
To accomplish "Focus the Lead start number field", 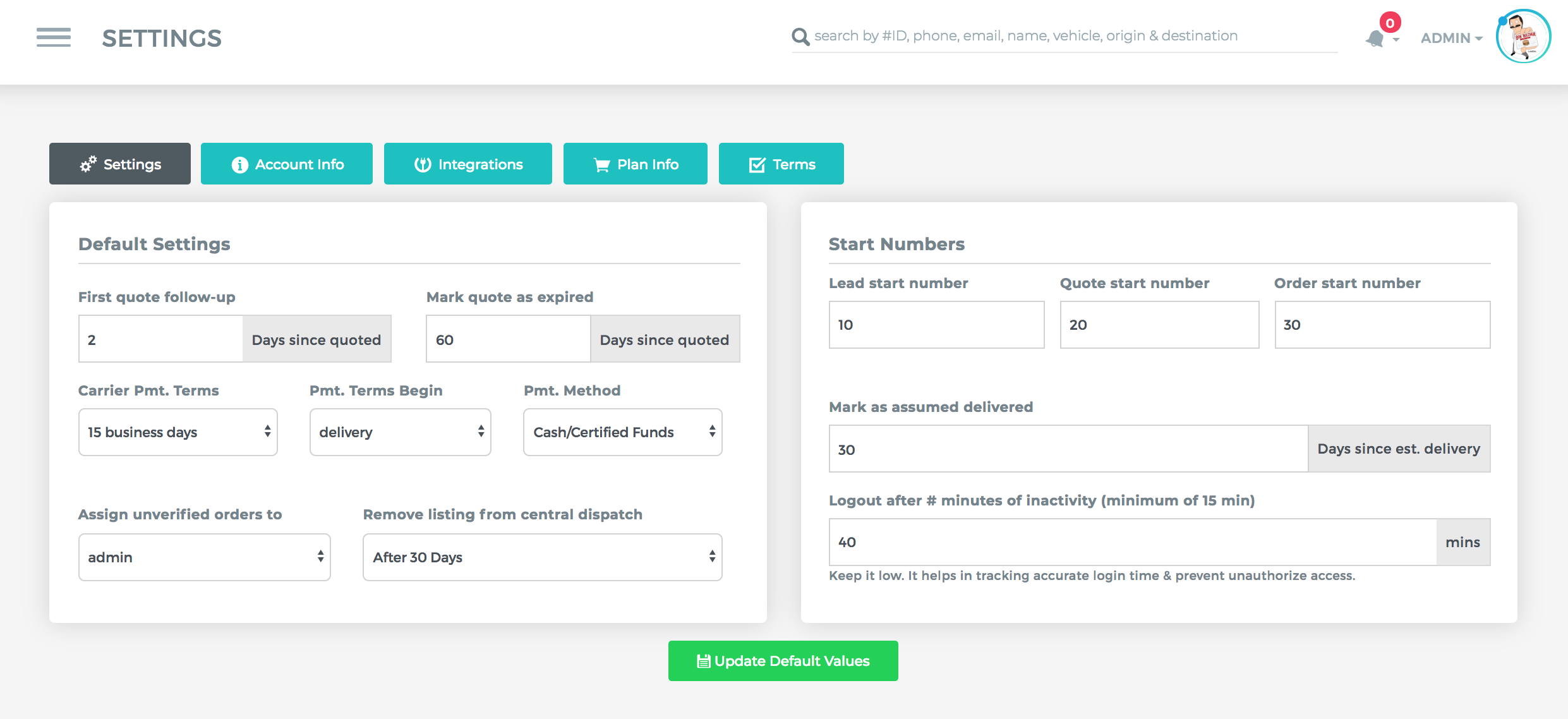I will [937, 325].
